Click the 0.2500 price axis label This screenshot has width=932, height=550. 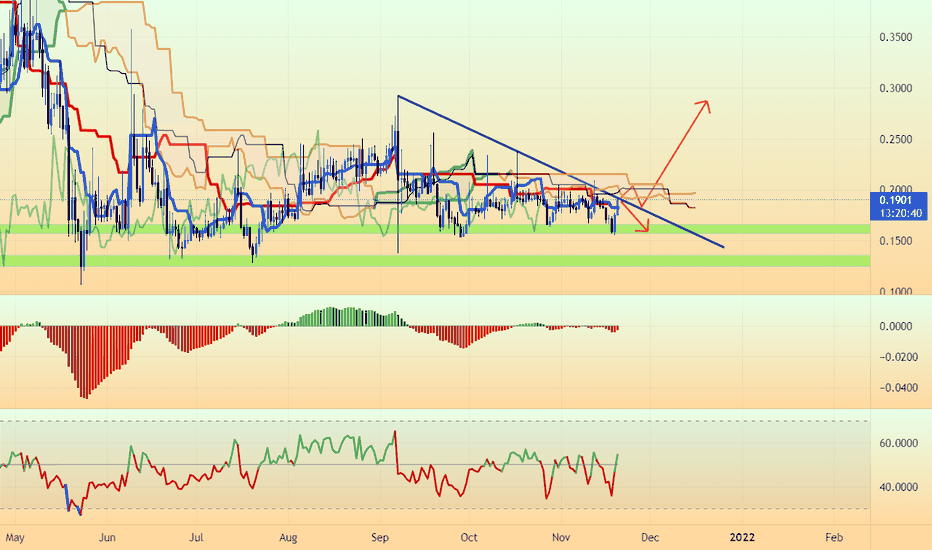tap(895, 139)
